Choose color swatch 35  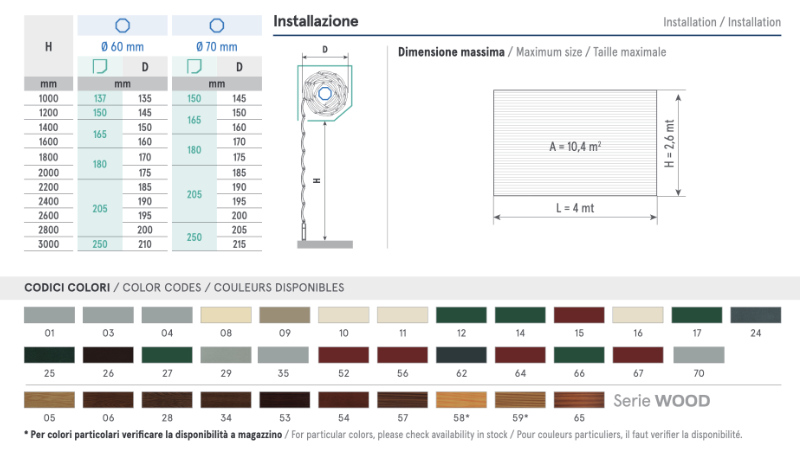pos(284,355)
